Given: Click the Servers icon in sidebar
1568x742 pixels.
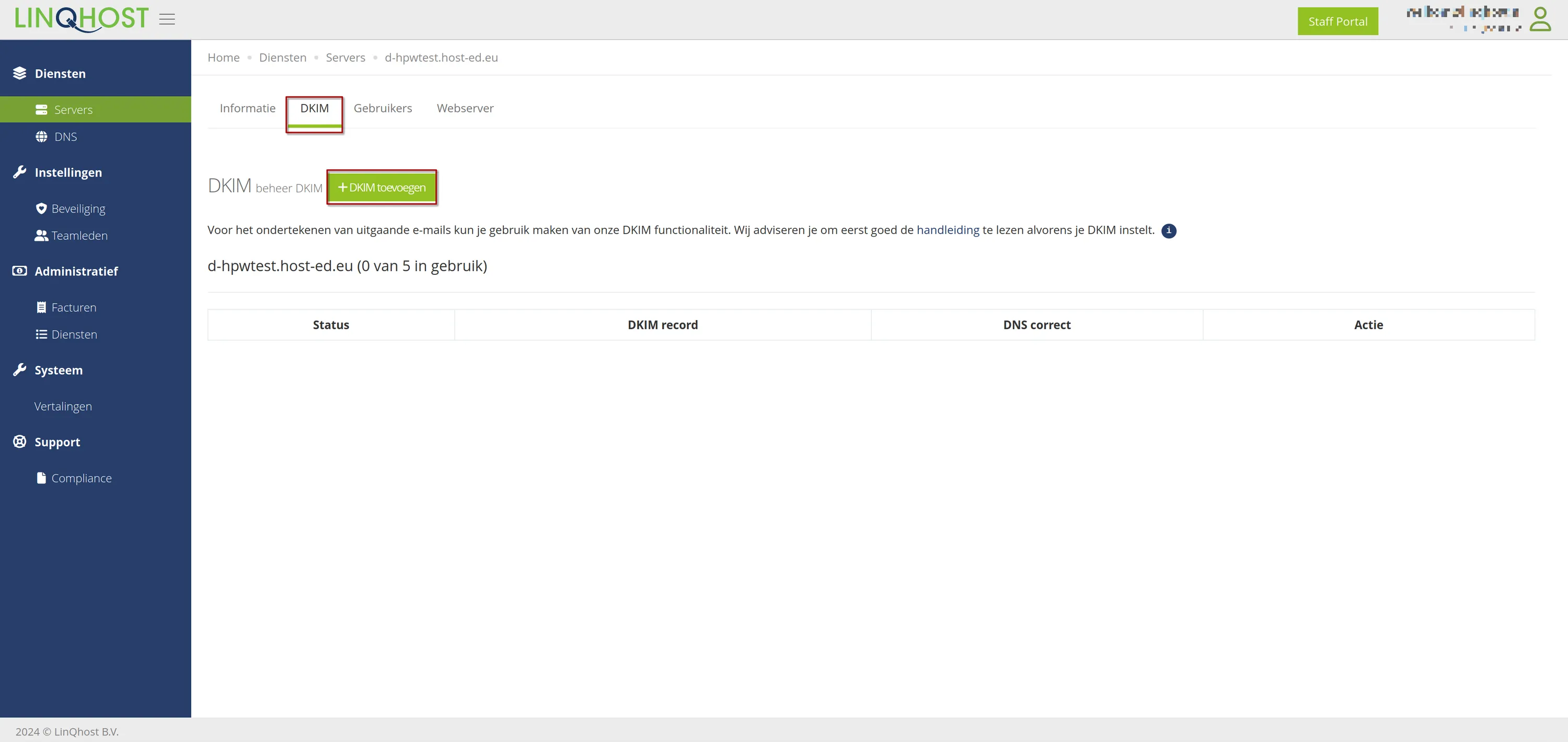Looking at the screenshot, I should pos(41,110).
